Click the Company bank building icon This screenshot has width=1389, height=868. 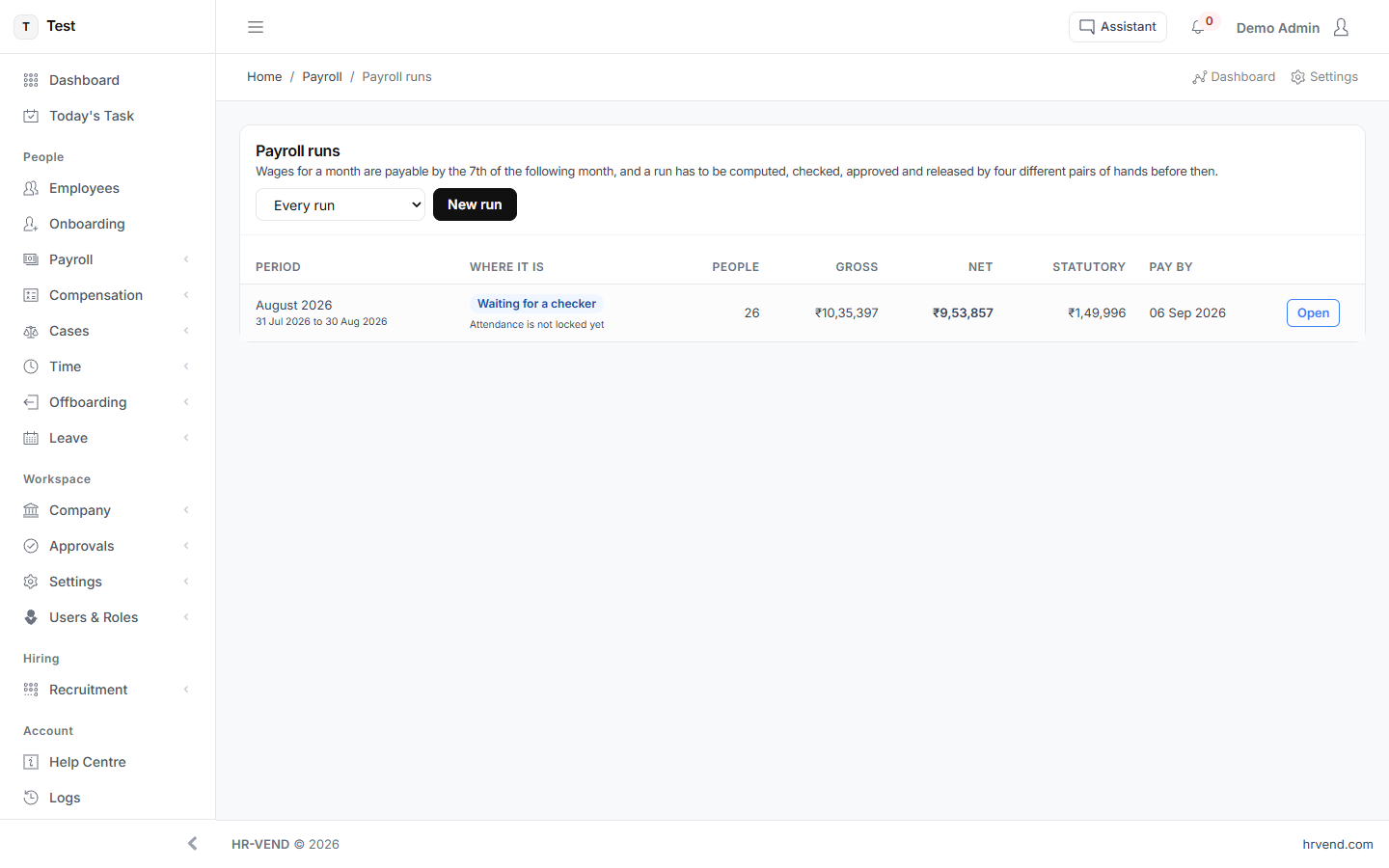[x=31, y=510]
